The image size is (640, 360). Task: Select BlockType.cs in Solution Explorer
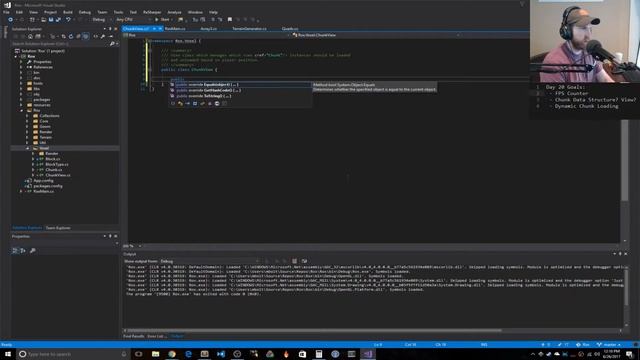pyautogui.click(x=57, y=164)
